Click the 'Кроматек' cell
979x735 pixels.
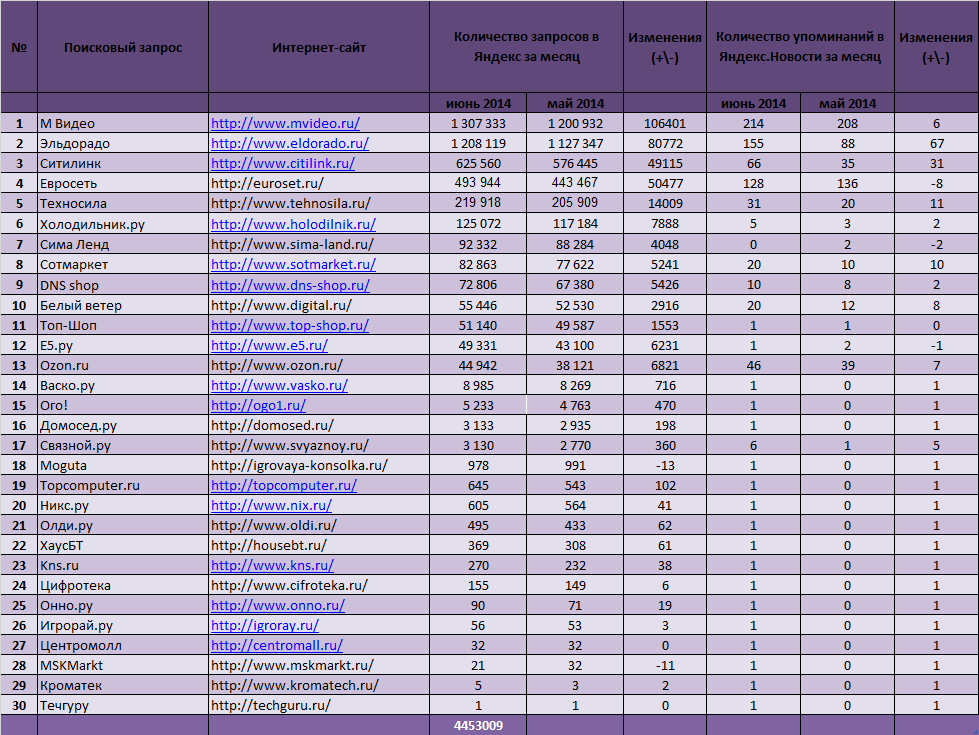pyautogui.click(x=123, y=685)
